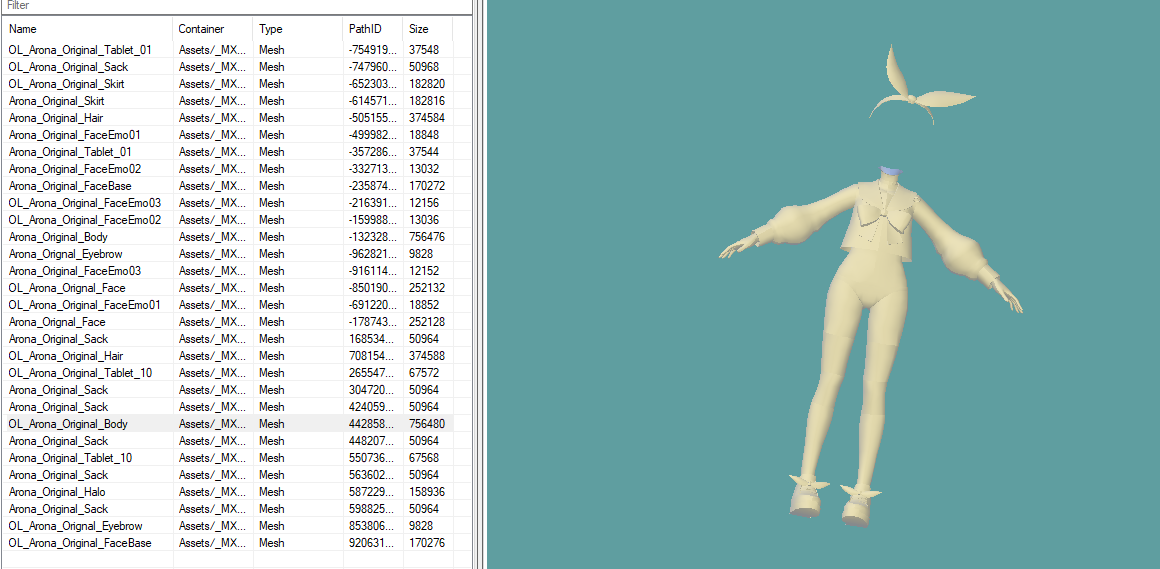The image size is (1160, 569).
Task: Select the Sack row with PathID 563602
Action: pos(228,475)
